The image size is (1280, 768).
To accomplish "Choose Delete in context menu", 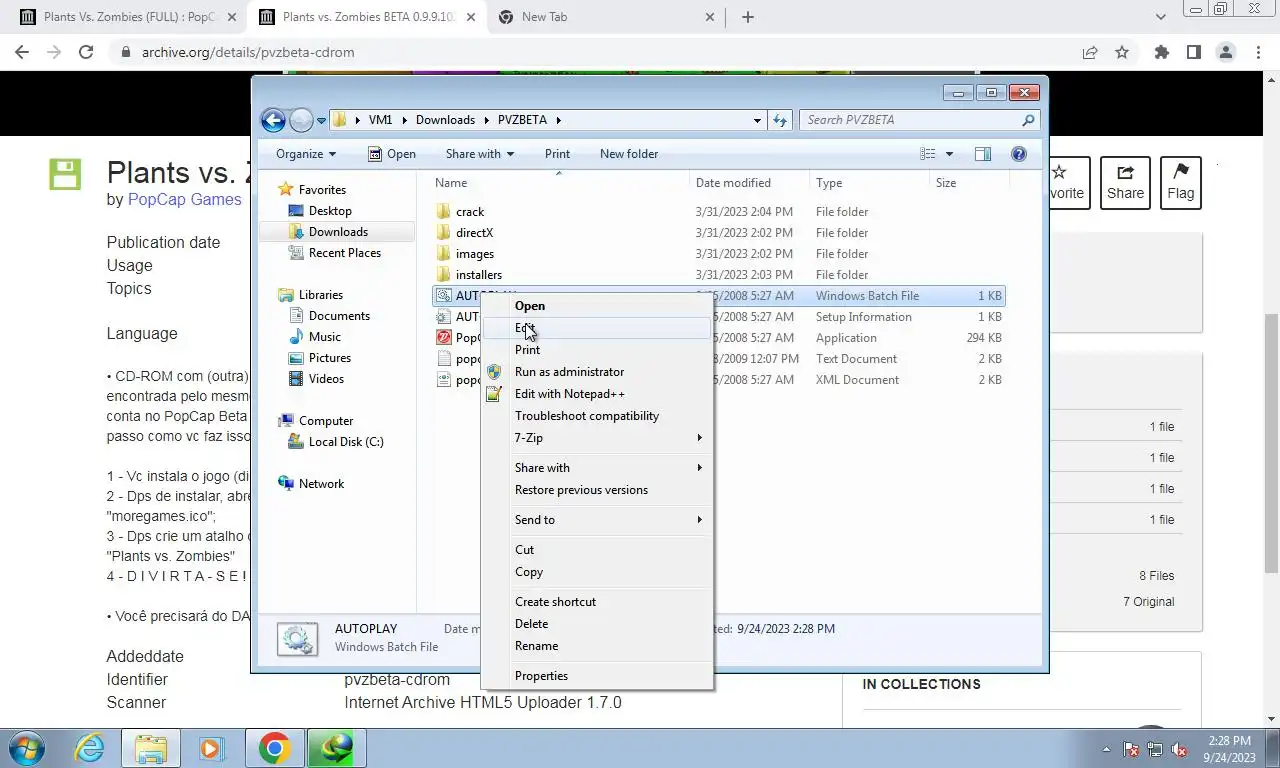I will coord(597,624).
